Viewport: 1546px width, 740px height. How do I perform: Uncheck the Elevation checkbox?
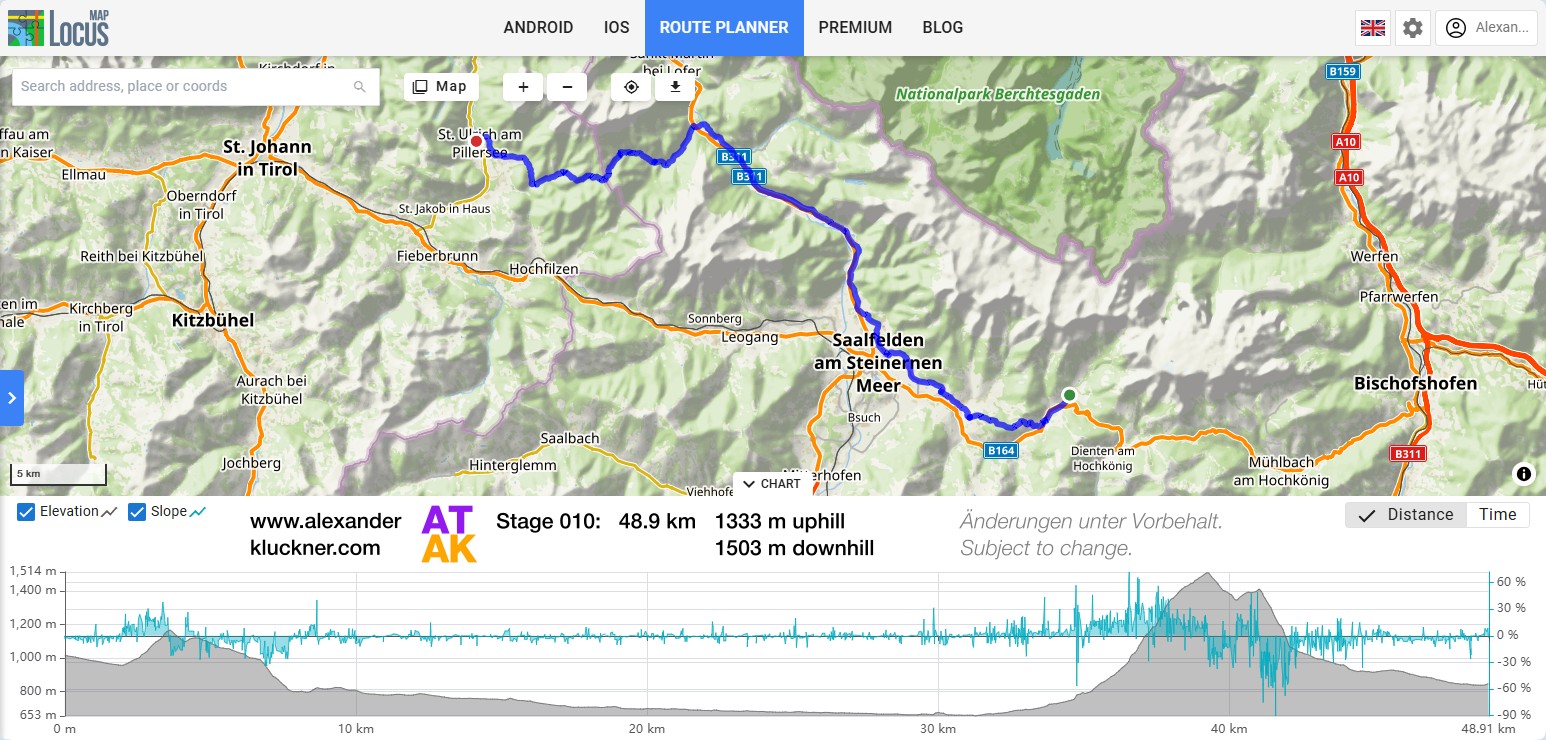[x=27, y=512]
